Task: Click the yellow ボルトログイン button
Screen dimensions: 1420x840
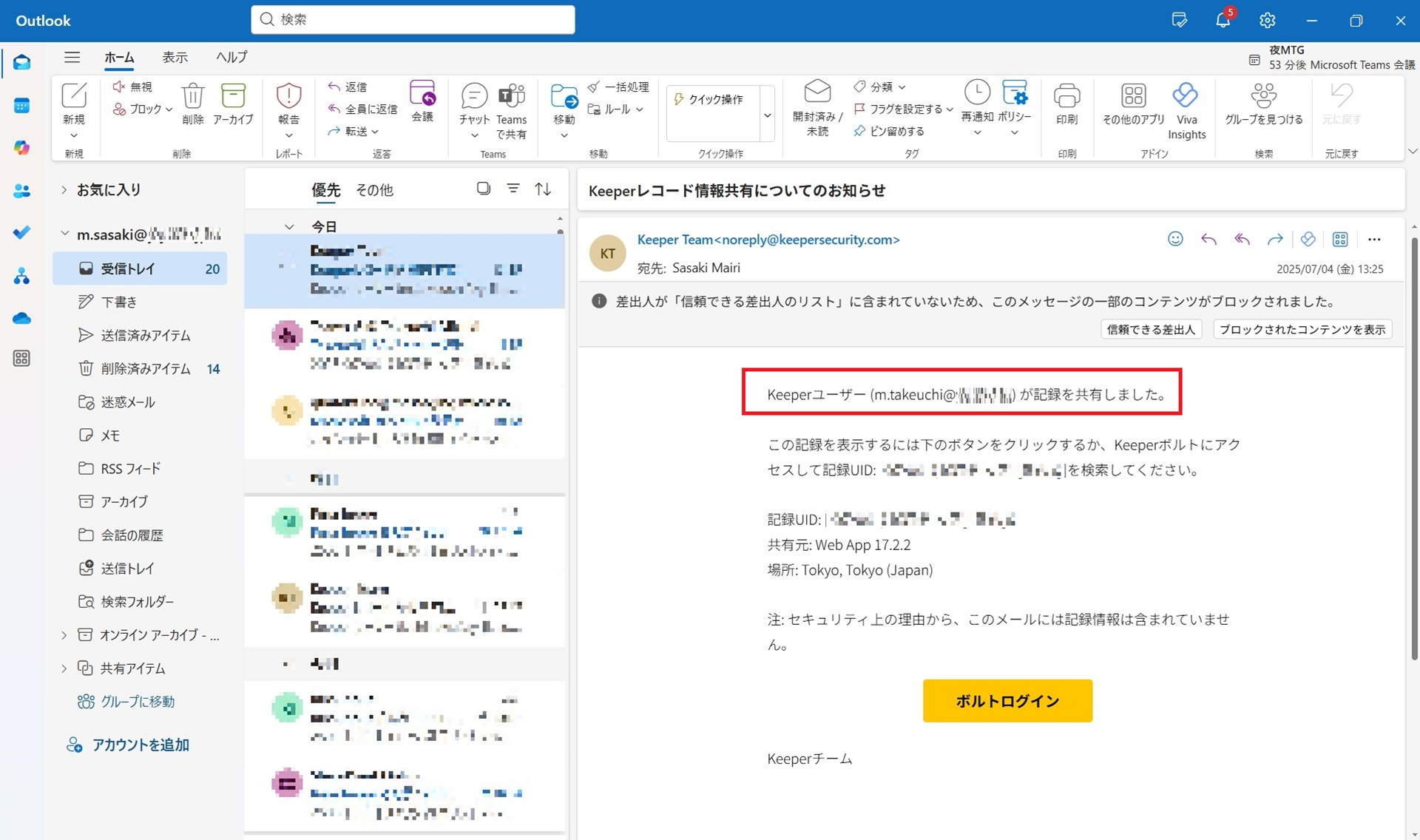Action: click(x=1007, y=700)
